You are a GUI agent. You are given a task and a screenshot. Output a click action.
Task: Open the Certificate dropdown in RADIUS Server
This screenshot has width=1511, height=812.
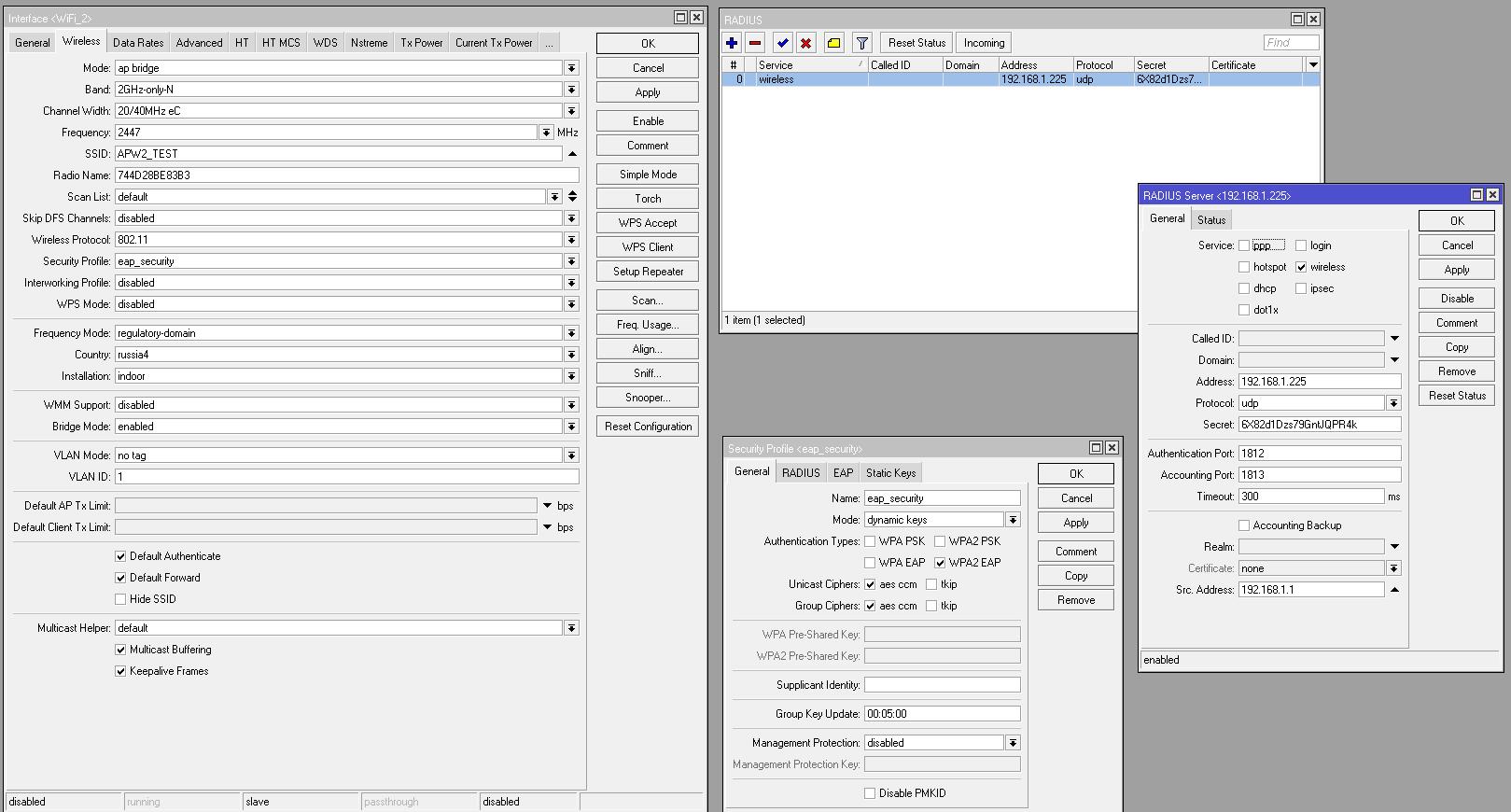click(x=1393, y=568)
